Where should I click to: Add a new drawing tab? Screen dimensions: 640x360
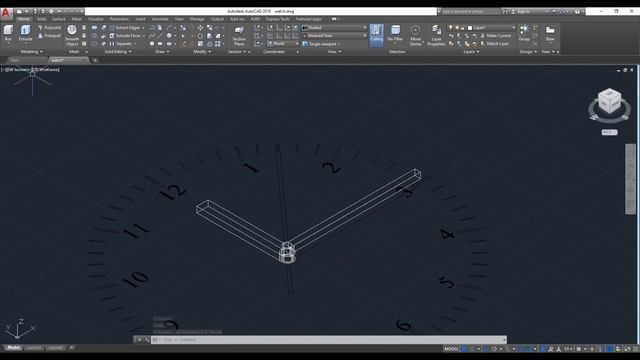click(x=95, y=60)
